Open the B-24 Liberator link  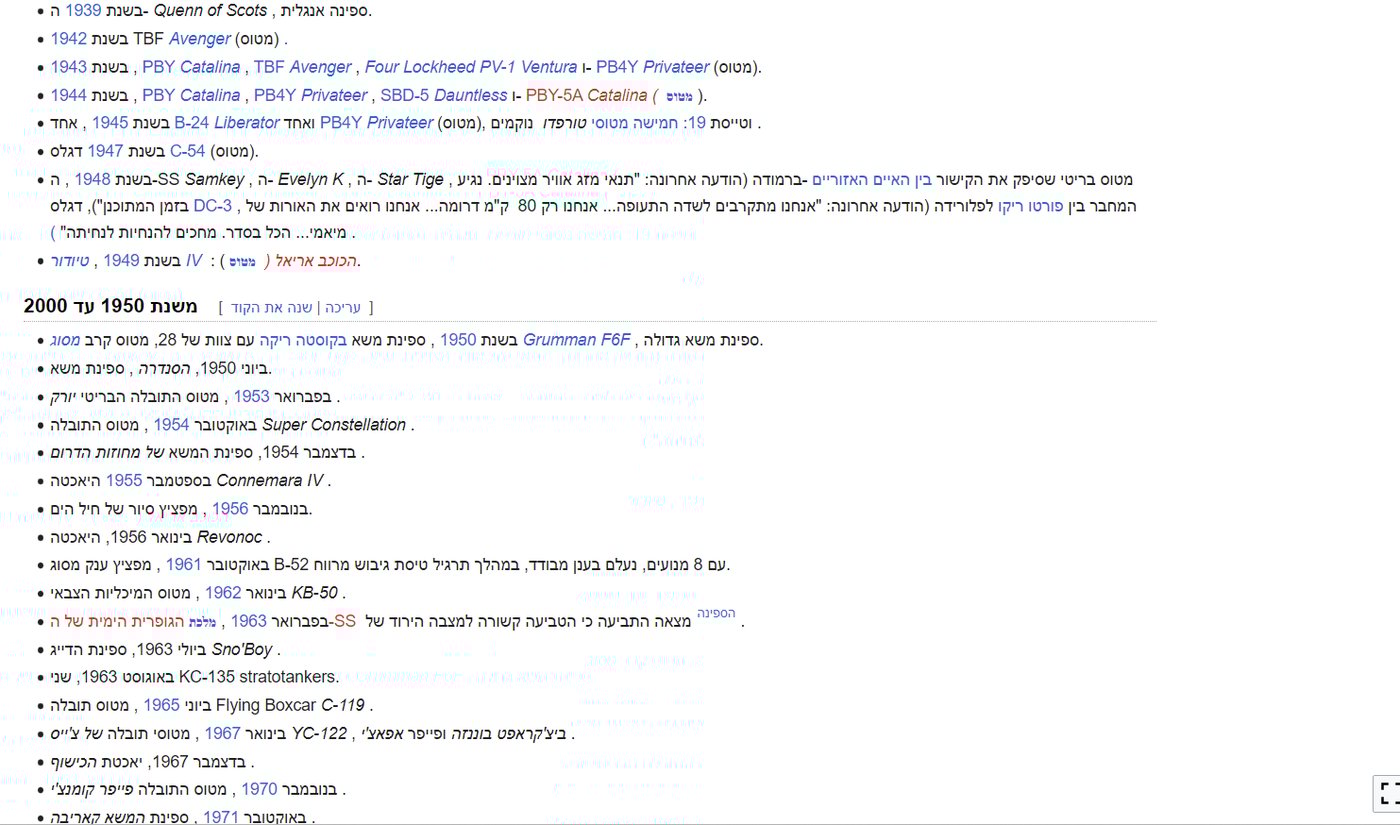click(x=227, y=123)
